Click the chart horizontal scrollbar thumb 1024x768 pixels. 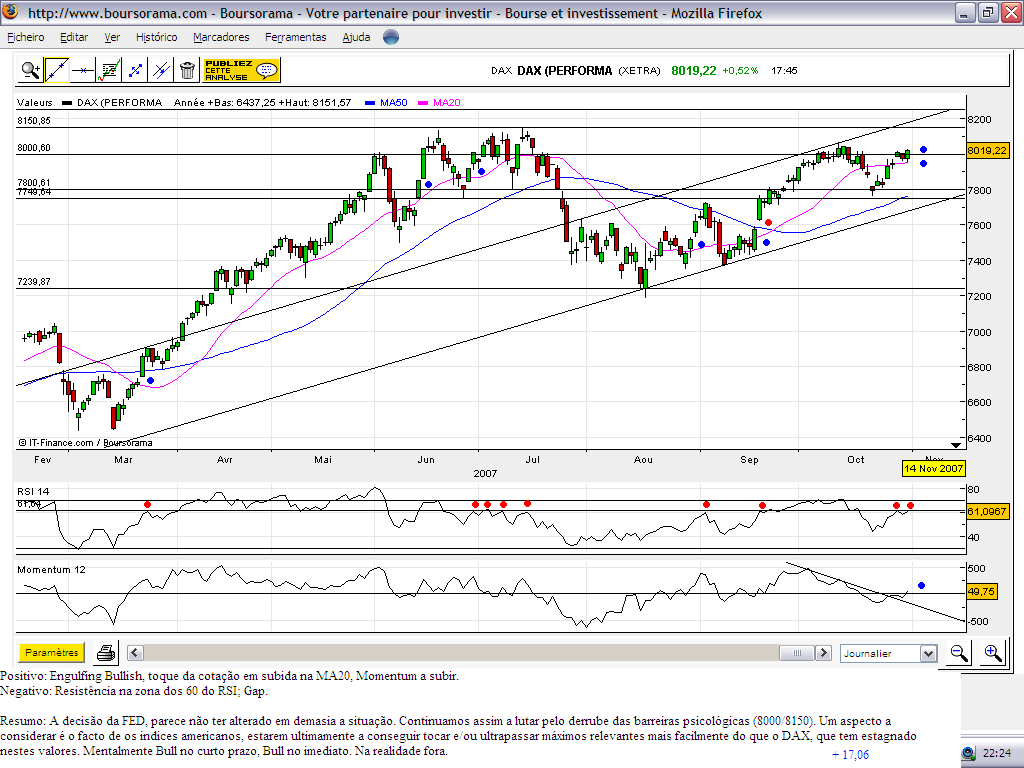pyautogui.click(x=797, y=652)
